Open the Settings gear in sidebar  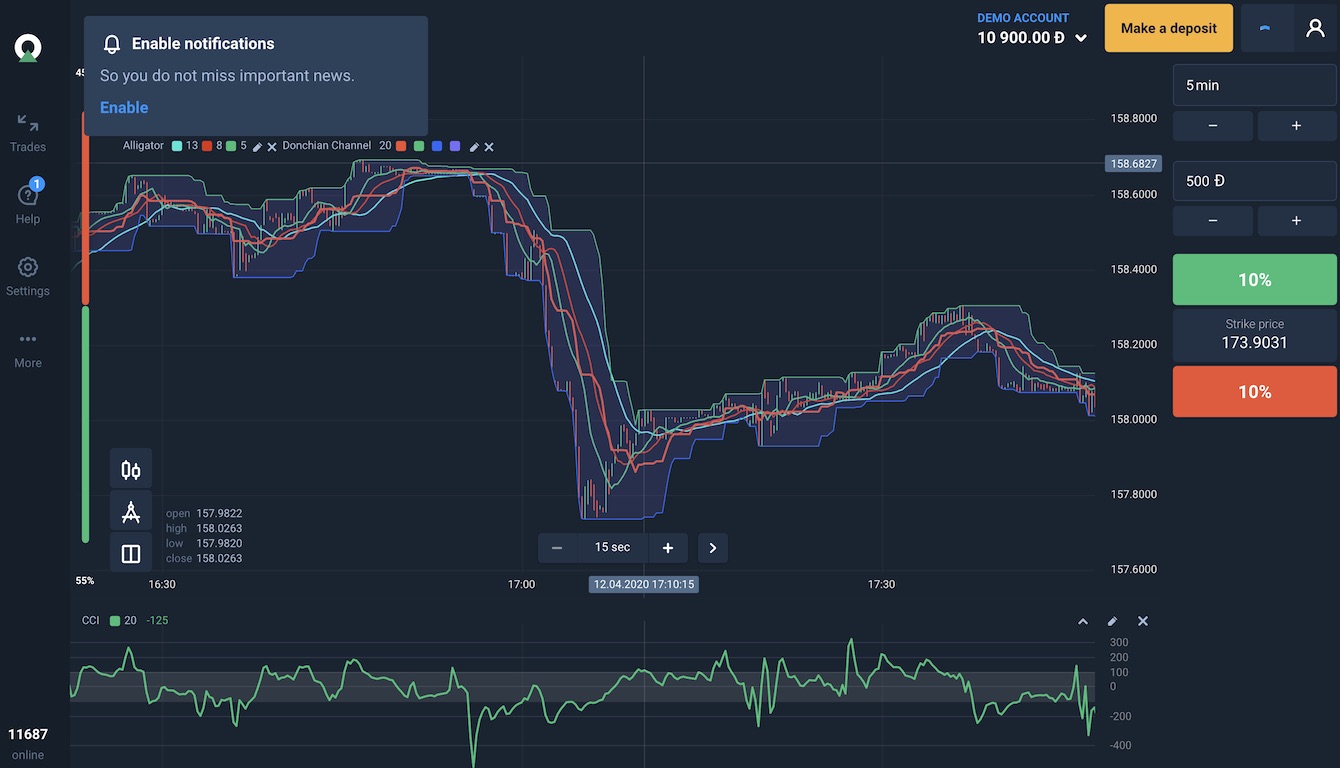pyautogui.click(x=28, y=276)
